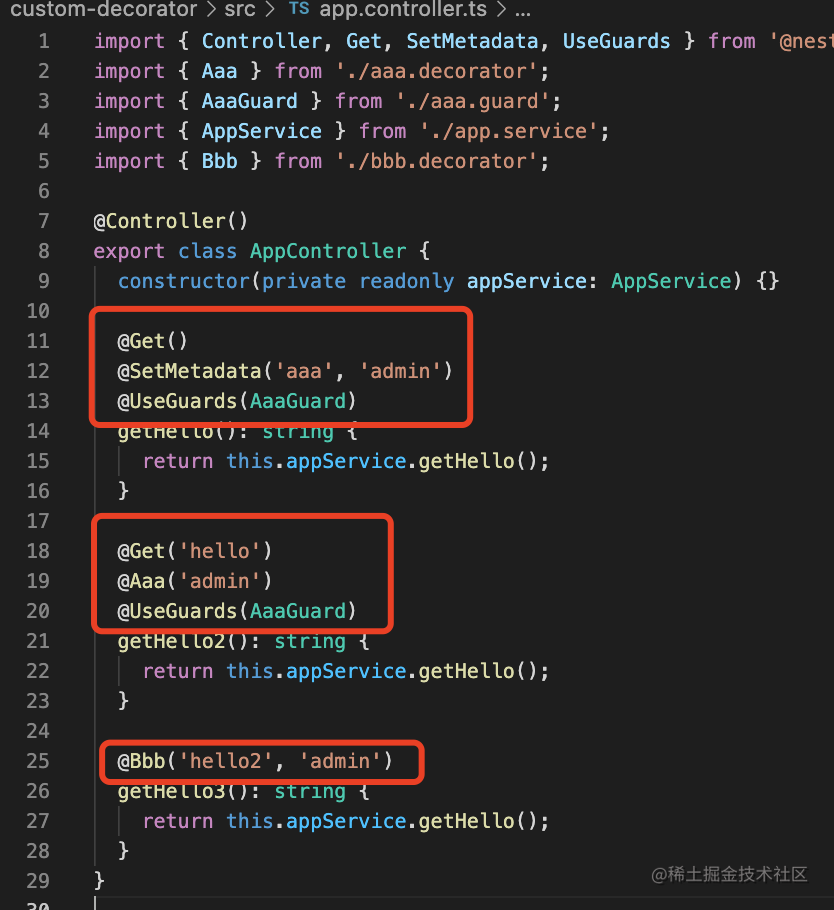
Task: Click line number 7 in gutter
Action: pos(44,221)
